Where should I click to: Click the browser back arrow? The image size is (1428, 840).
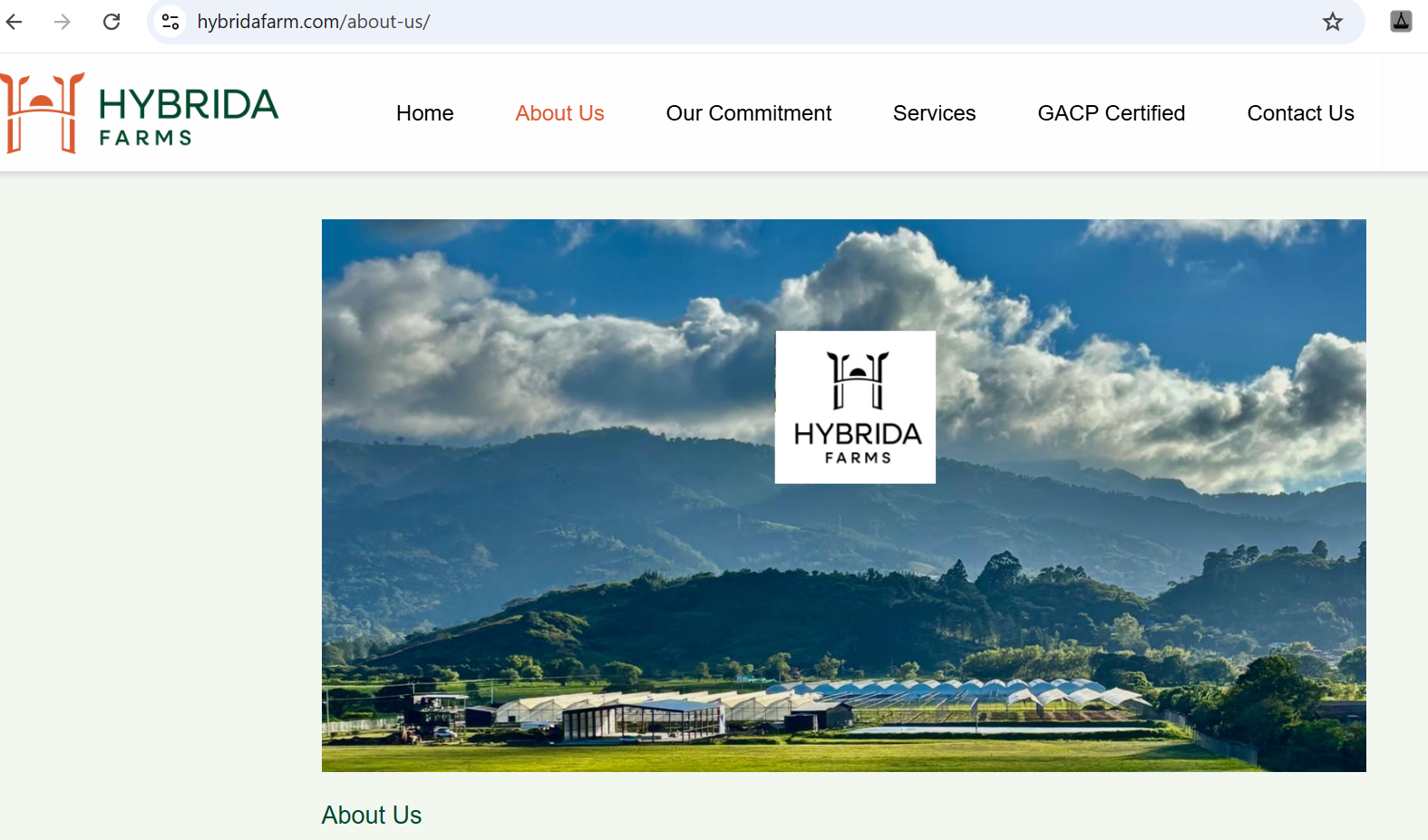click(15, 22)
